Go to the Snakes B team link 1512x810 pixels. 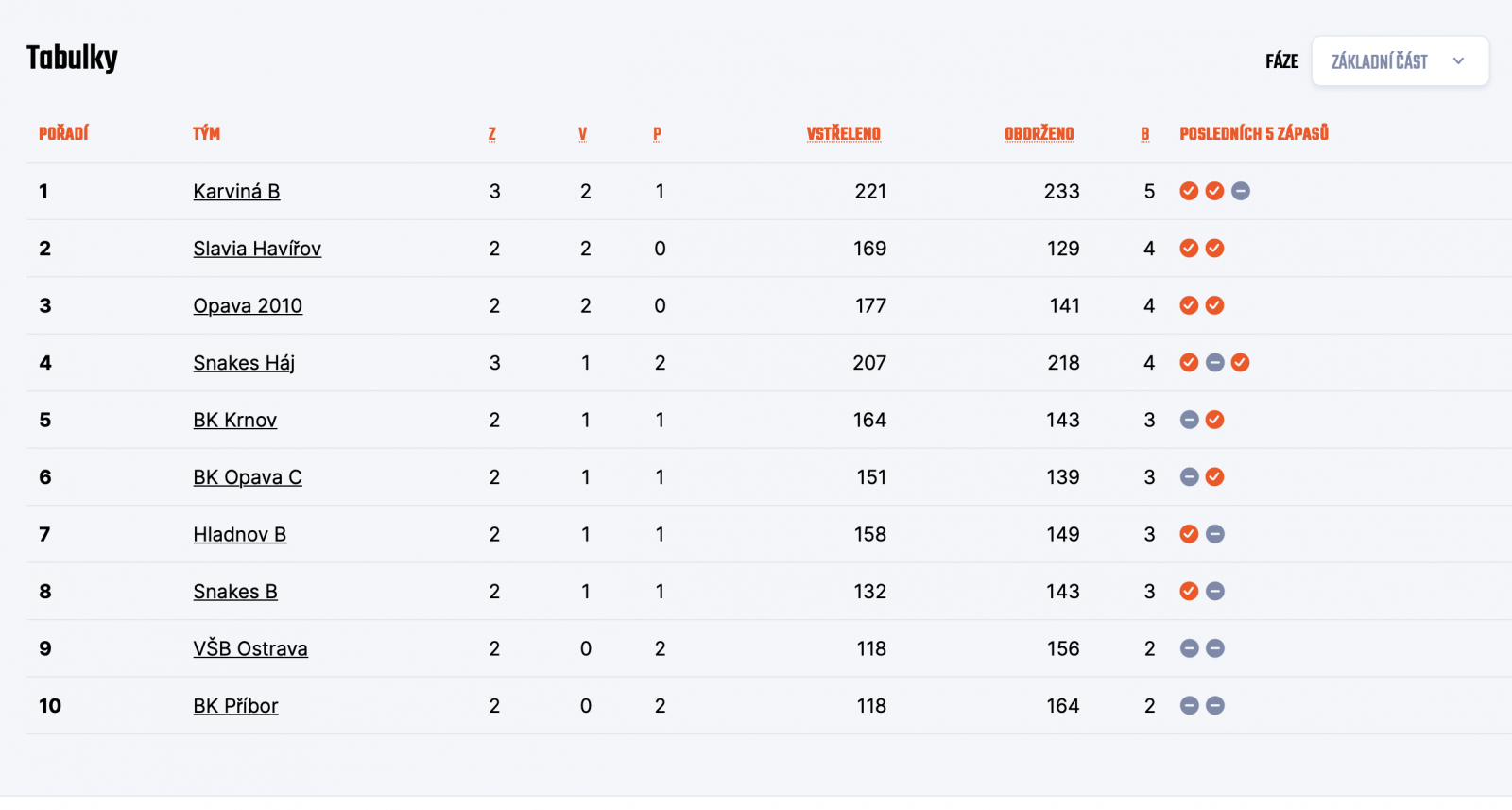[235, 592]
